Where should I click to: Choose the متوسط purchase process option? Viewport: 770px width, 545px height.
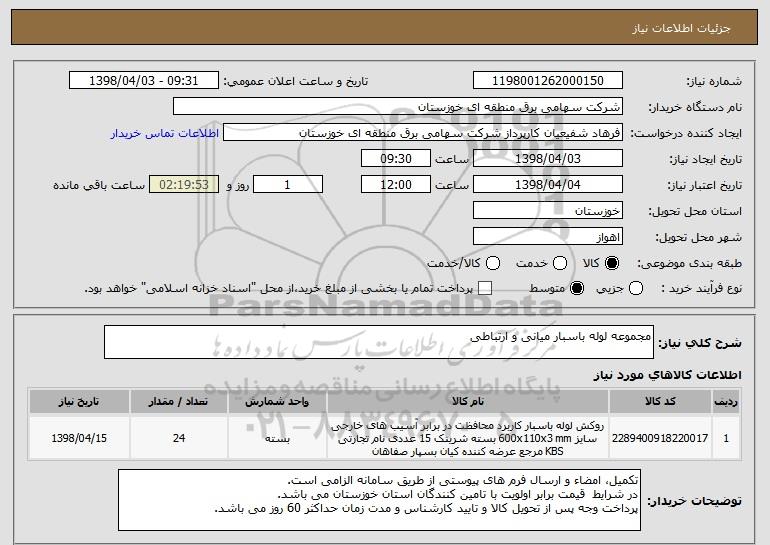[x=577, y=288]
